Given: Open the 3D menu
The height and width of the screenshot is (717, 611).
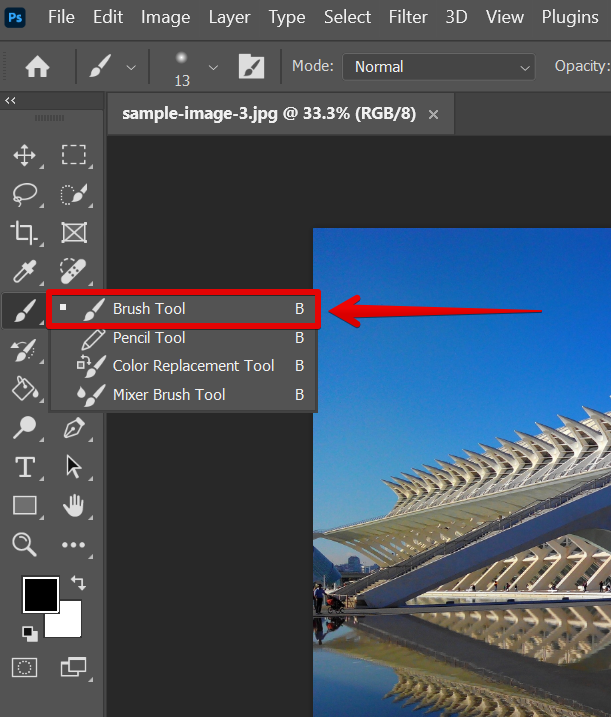Looking at the screenshot, I should click(456, 17).
